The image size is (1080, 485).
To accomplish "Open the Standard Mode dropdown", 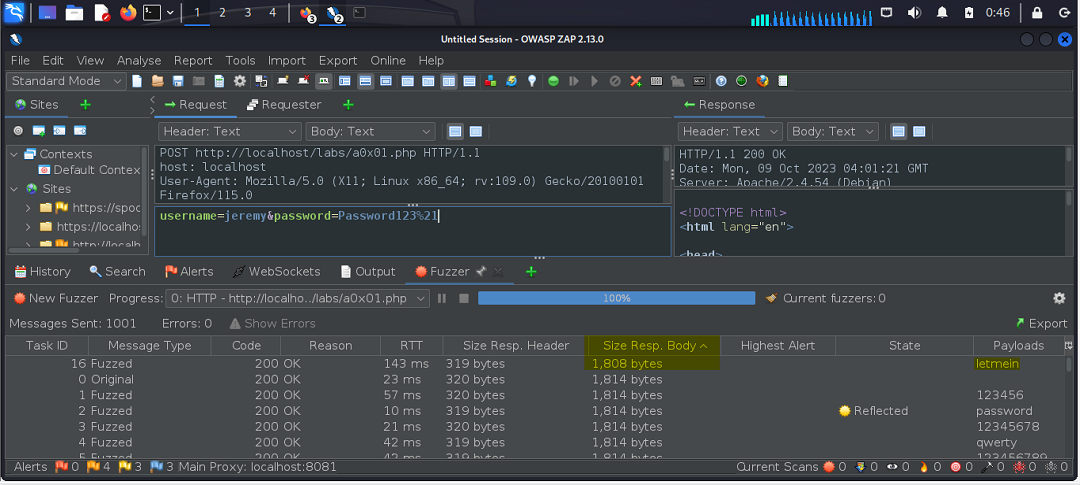I will pyautogui.click(x=66, y=81).
